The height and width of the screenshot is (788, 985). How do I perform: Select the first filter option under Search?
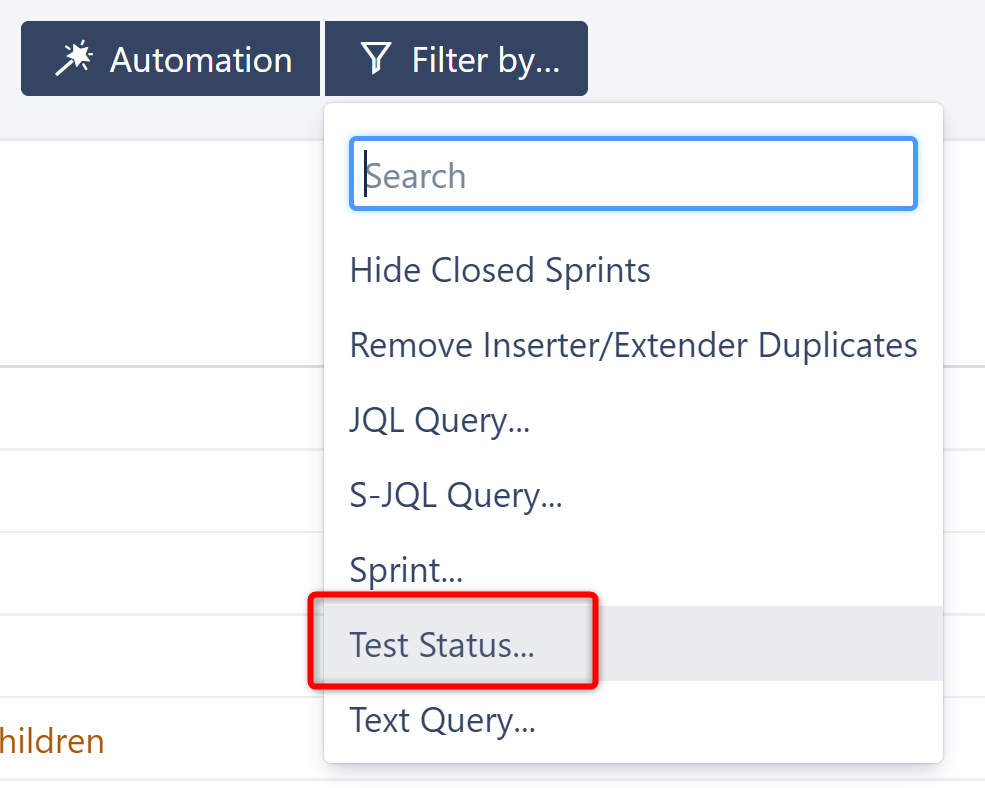coord(500,270)
